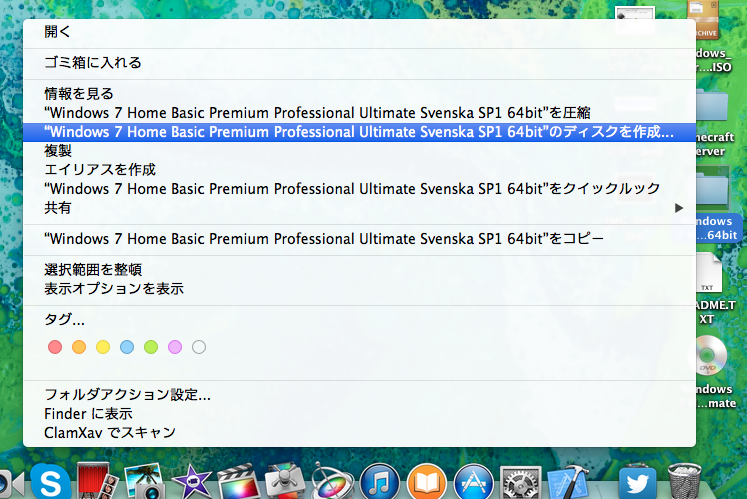Select the highlighted Windows 64bit folder icon

pos(713,188)
